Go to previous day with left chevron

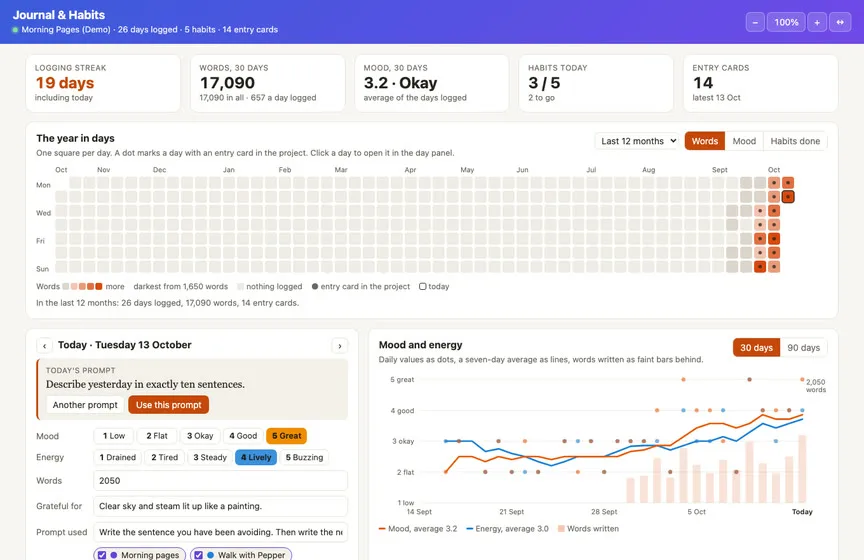coord(45,346)
